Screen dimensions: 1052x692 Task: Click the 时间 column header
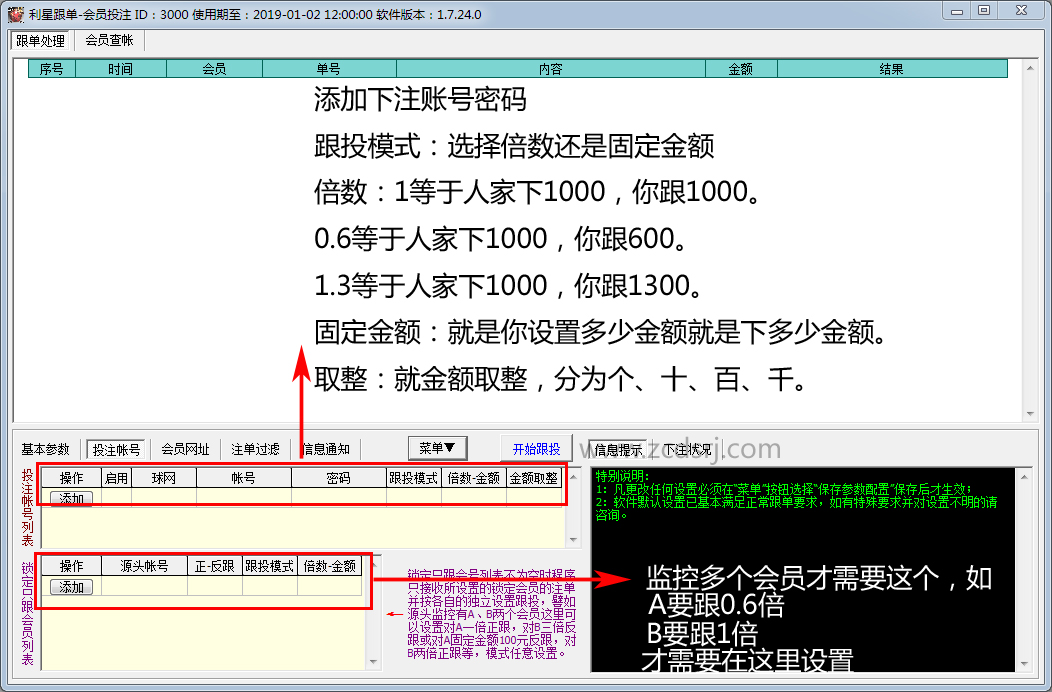(120, 69)
